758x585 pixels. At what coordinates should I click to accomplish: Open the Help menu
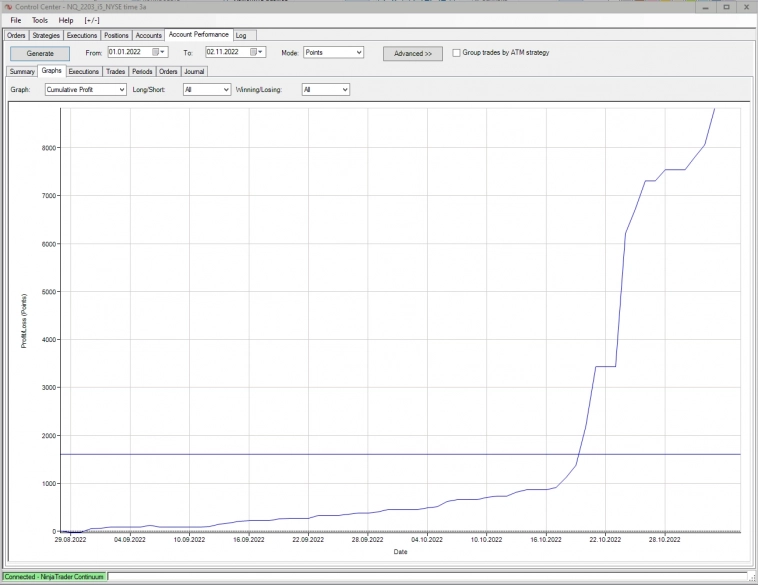(x=66, y=20)
